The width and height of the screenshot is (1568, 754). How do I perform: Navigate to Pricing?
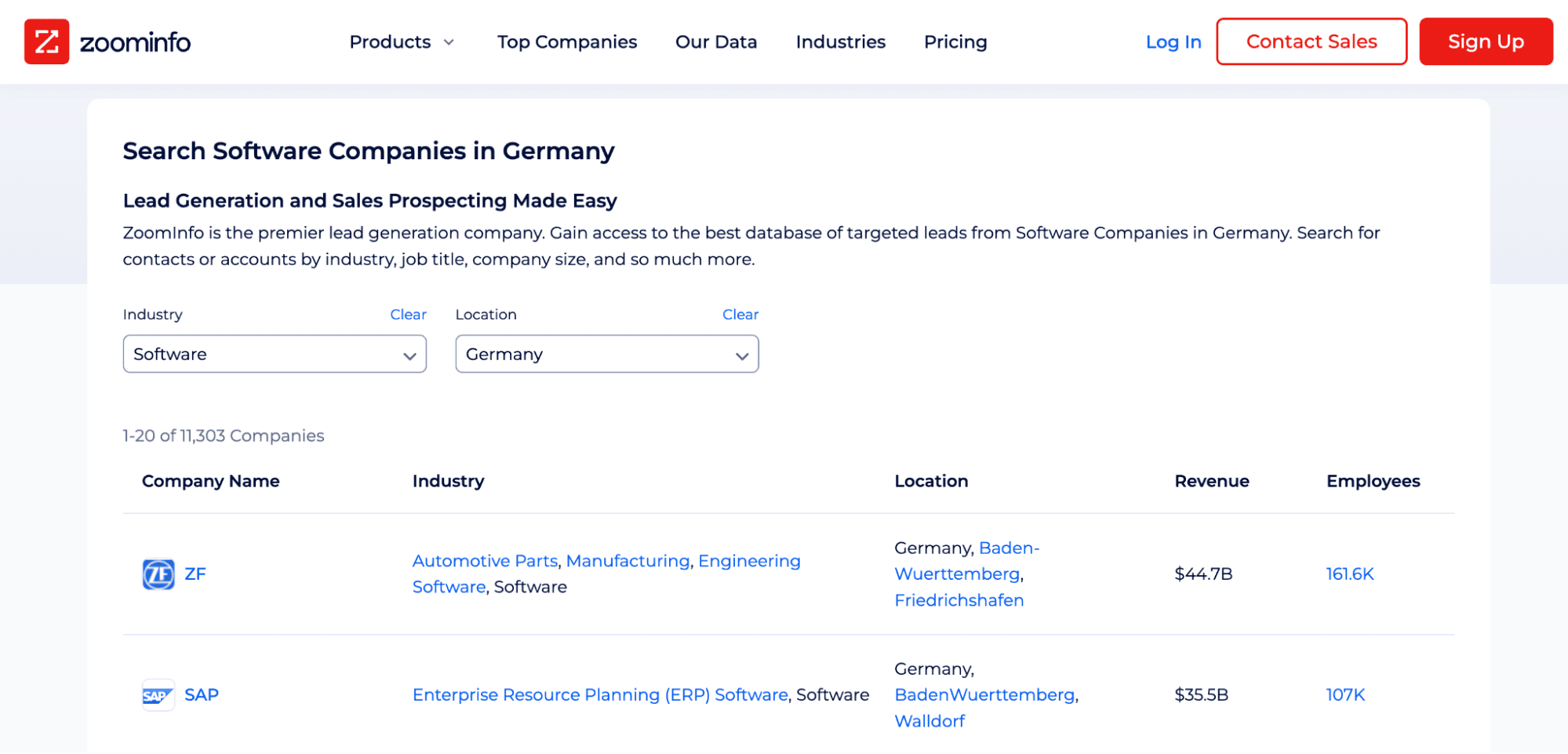click(955, 42)
